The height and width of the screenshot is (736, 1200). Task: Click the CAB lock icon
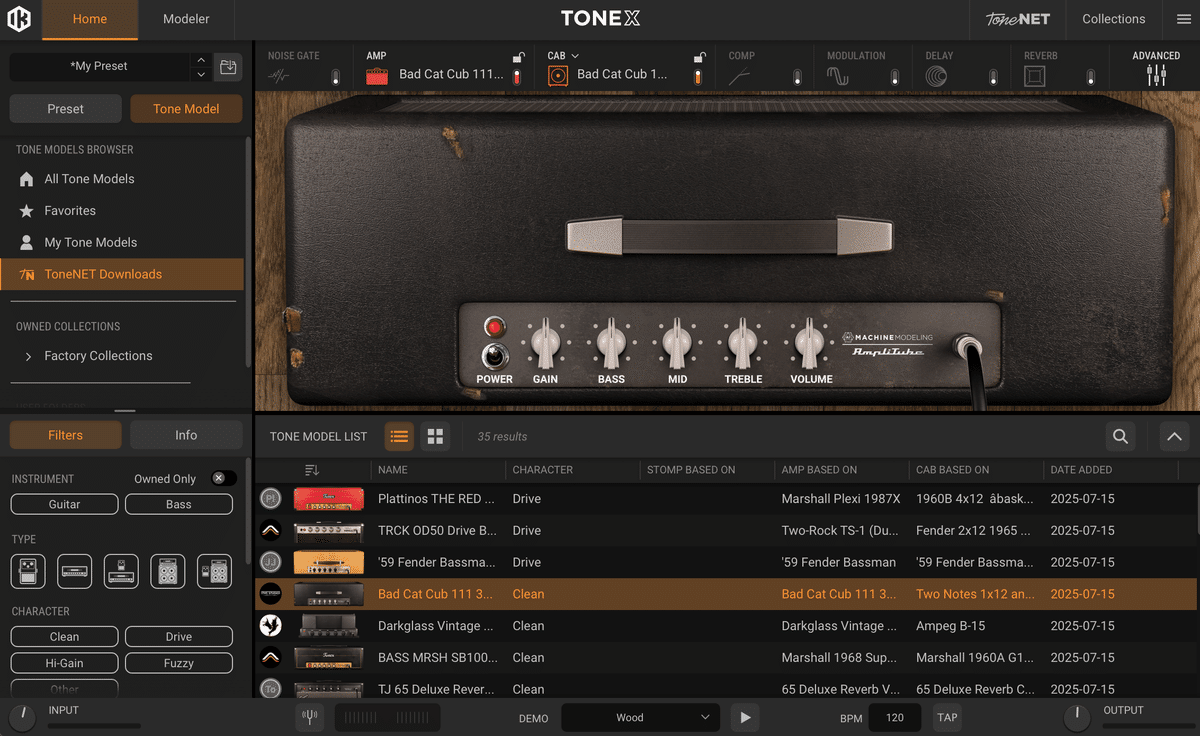[700, 58]
